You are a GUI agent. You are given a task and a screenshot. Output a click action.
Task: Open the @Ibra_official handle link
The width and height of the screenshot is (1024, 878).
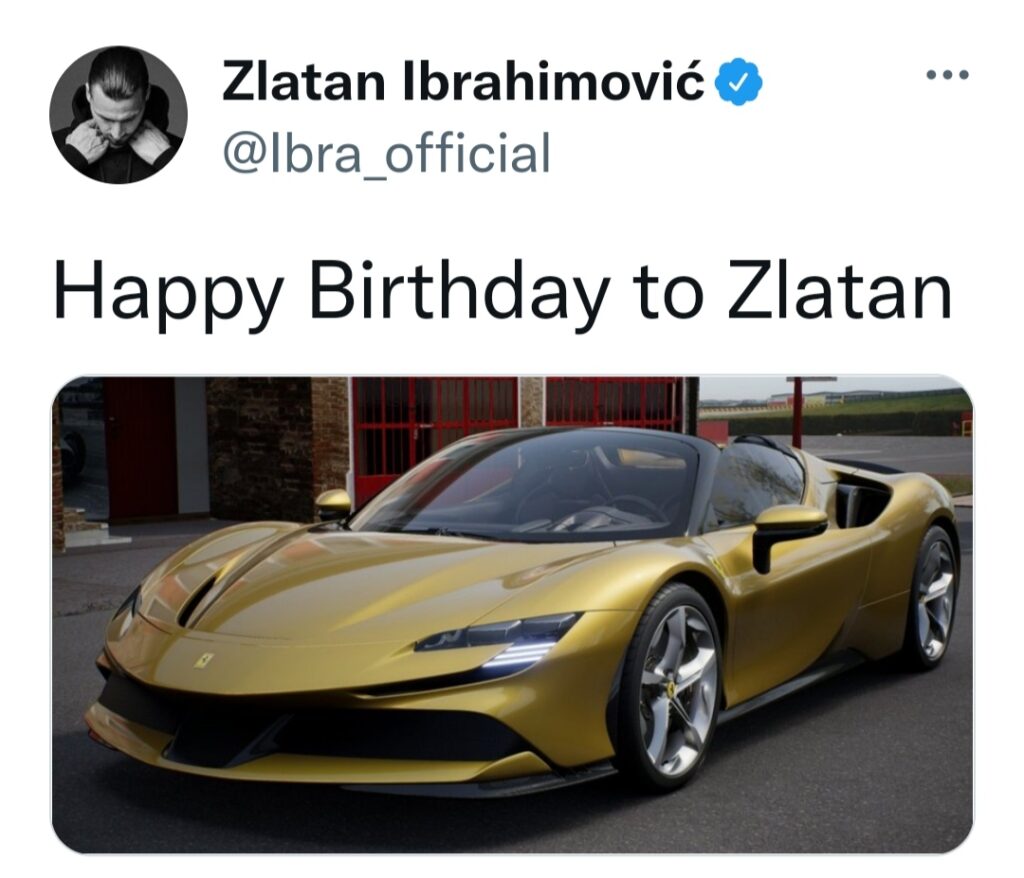[387, 153]
